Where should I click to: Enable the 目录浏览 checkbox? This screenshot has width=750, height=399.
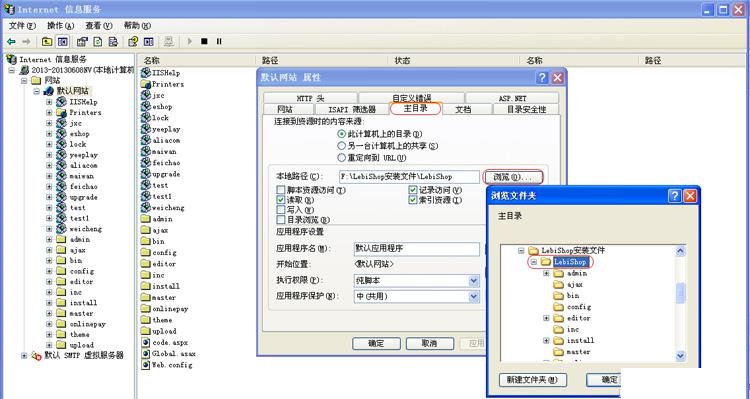(281, 220)
